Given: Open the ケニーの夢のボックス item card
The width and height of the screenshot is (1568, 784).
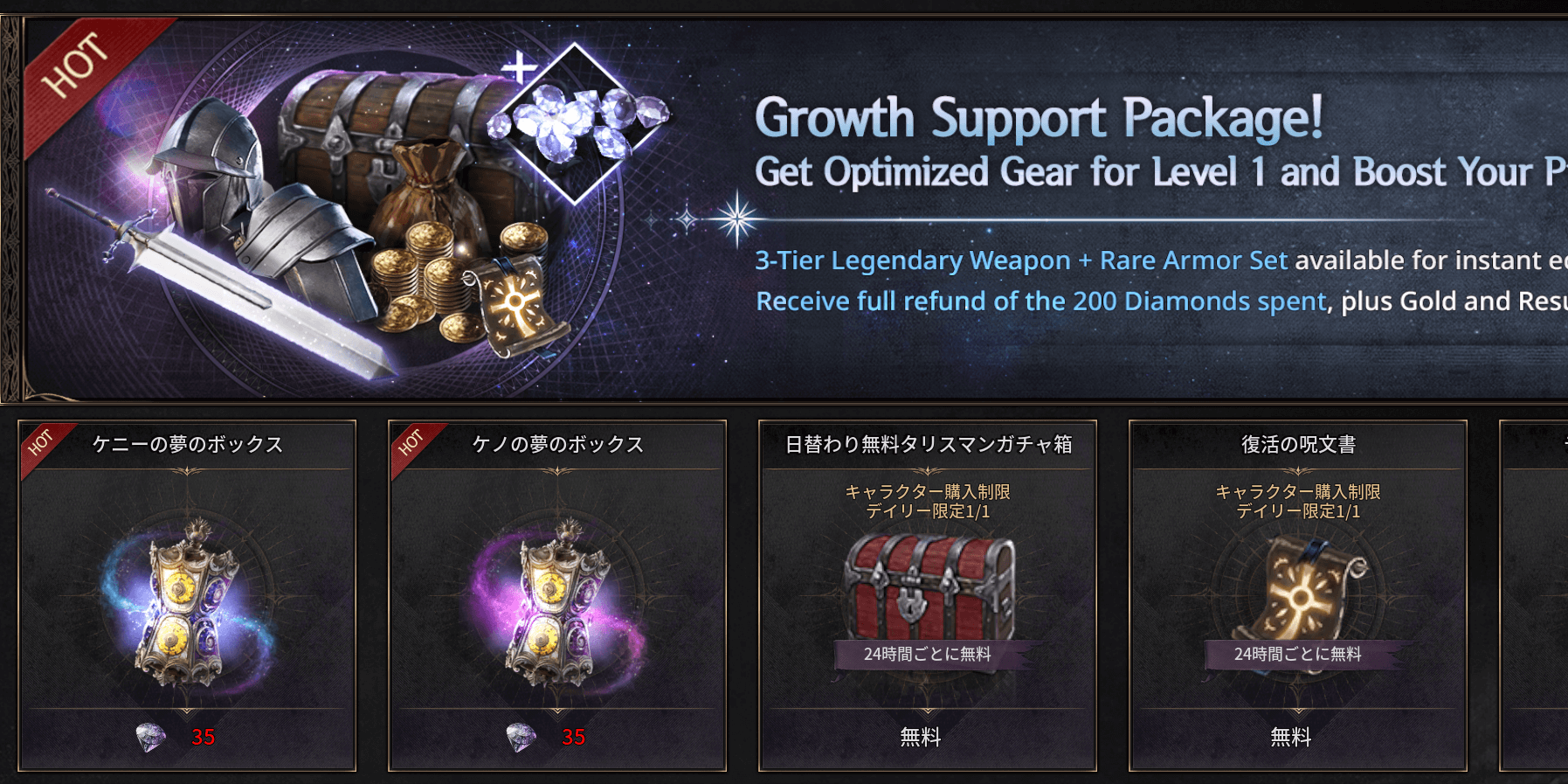Looking at the screenshot, I should tap(187, 595).
